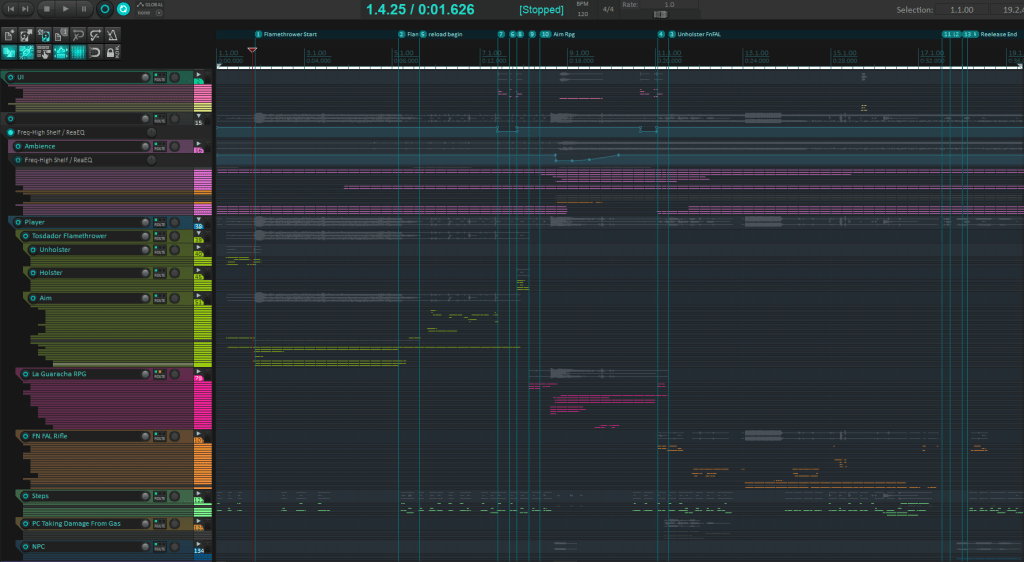Expand the Player folder track arrow
The image size is (1024, 562).
coord(198,220)
